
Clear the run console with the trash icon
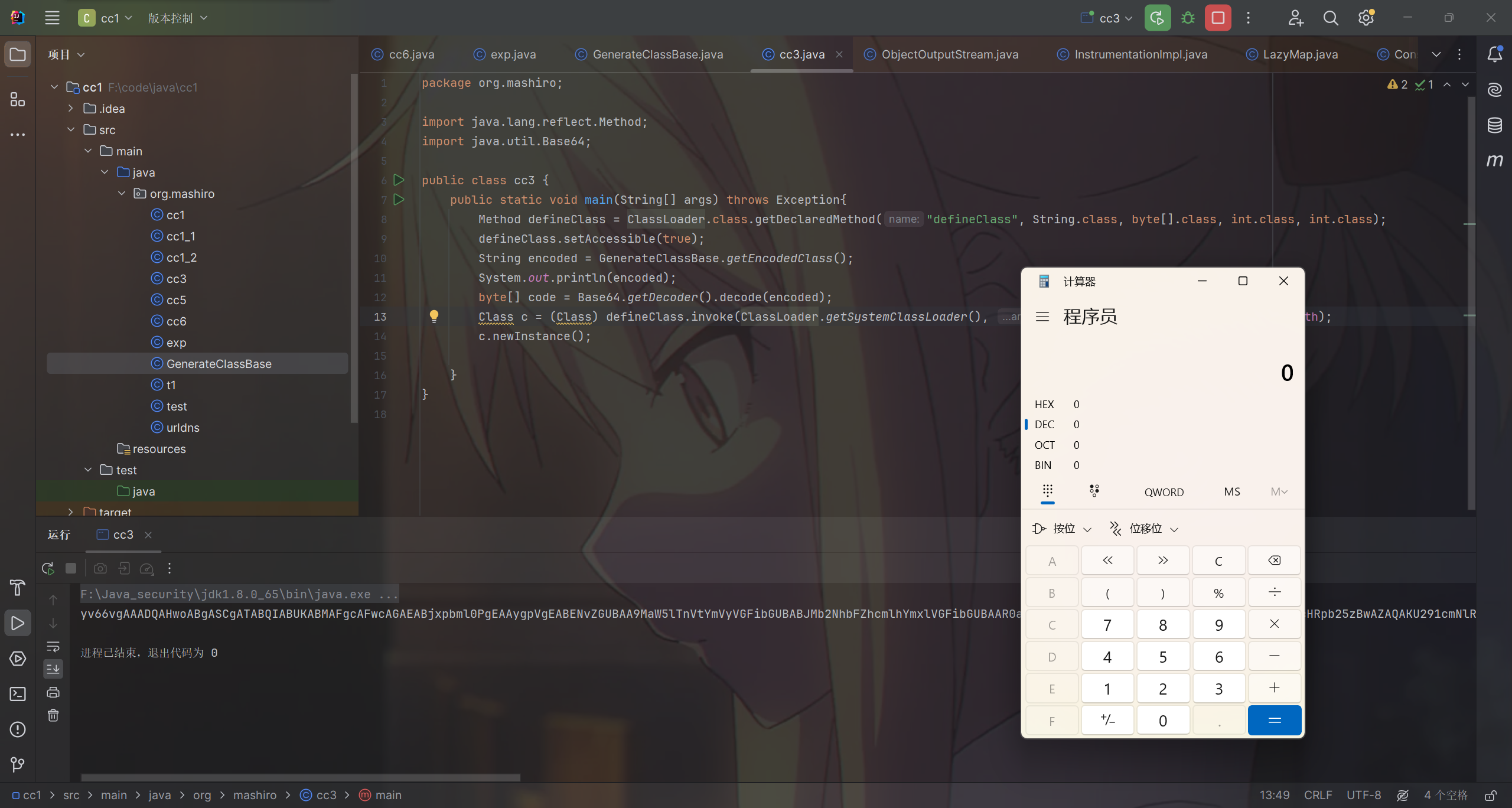tap(53, 716)
